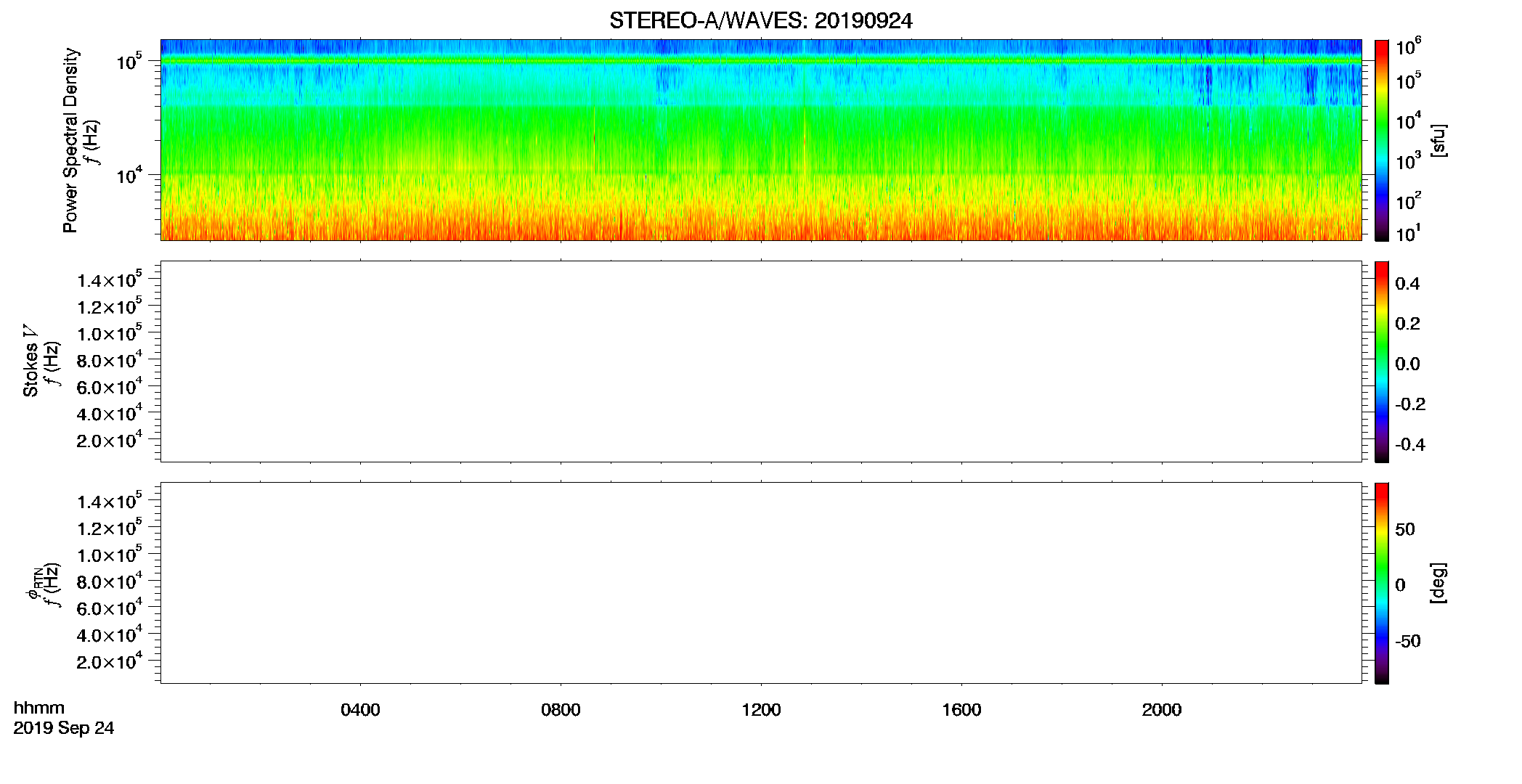Click the degrees colorbar beside the phi RTN panel
This screenshot has width=1522, height=784.
tap(1381, 583)
